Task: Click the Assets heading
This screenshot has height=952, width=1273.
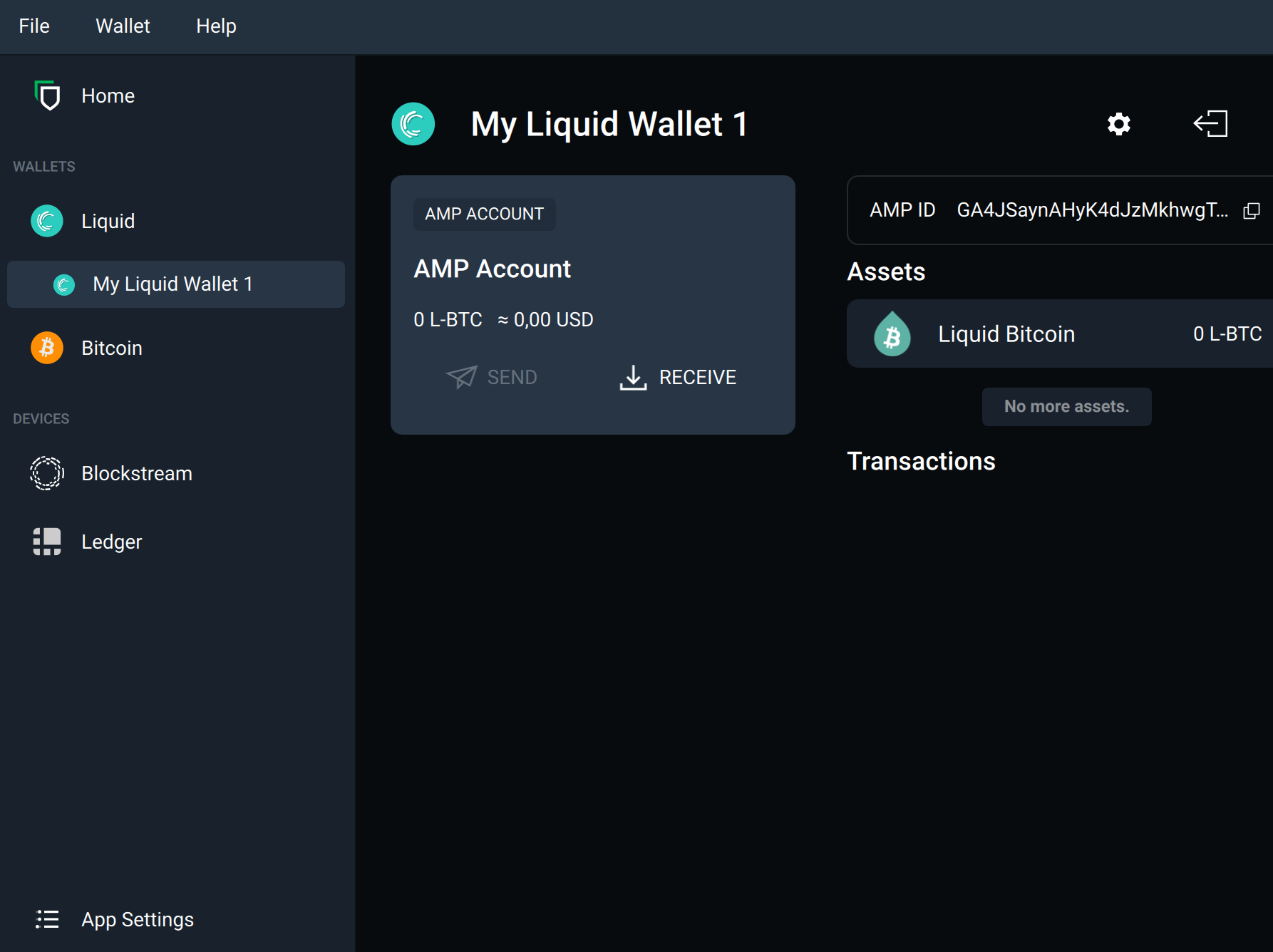Action: (x=886, y=271)
